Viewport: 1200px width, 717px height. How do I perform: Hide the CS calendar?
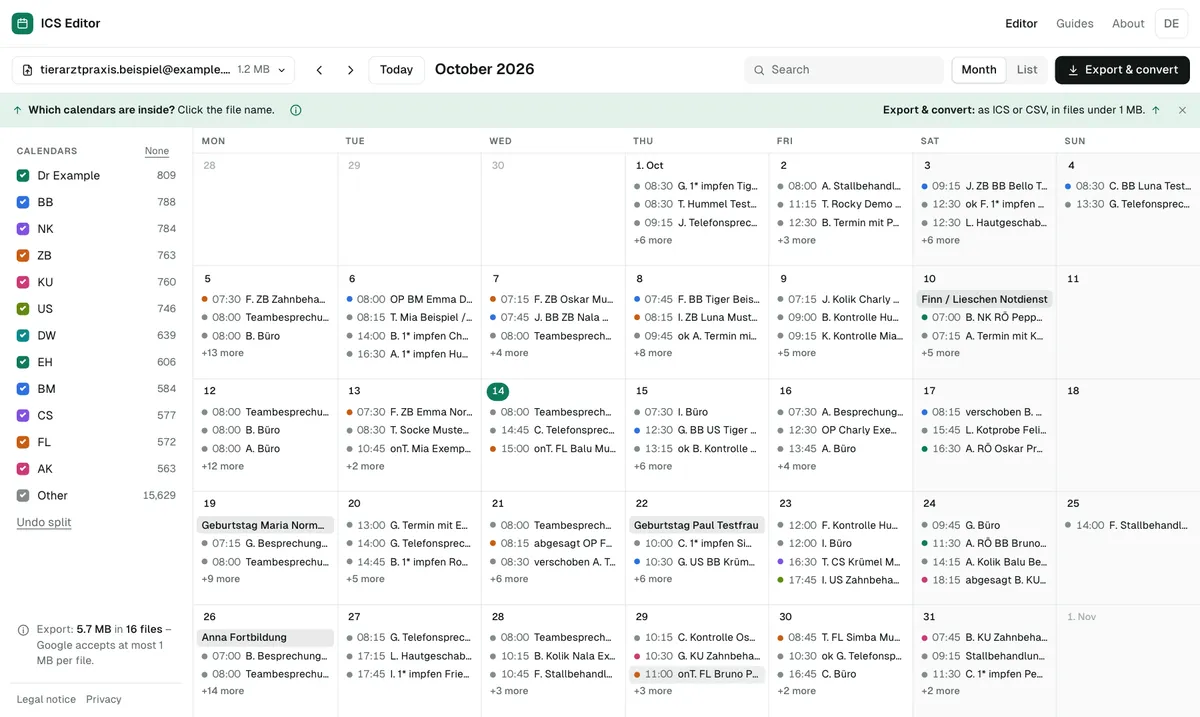pyautogui.click(x=23, y=415)
